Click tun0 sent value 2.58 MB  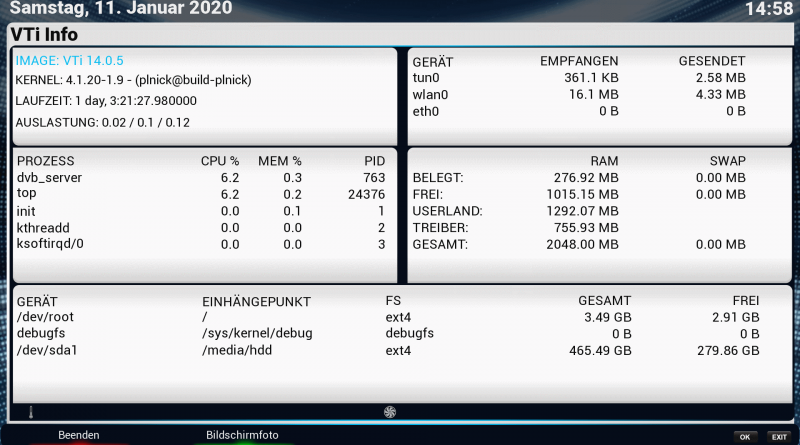point(721,78)
